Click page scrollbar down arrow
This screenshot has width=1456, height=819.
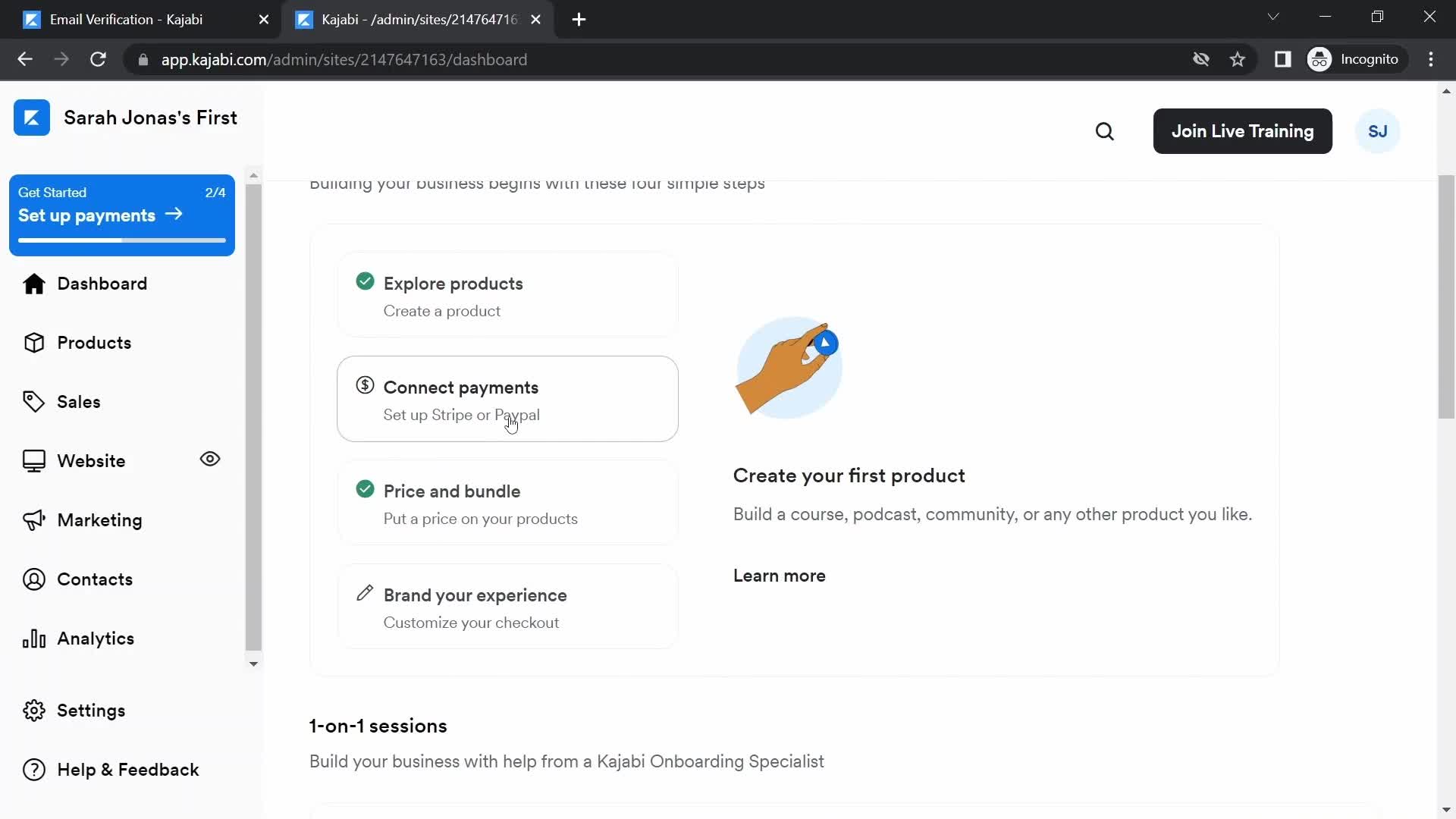click(1446, 810)
